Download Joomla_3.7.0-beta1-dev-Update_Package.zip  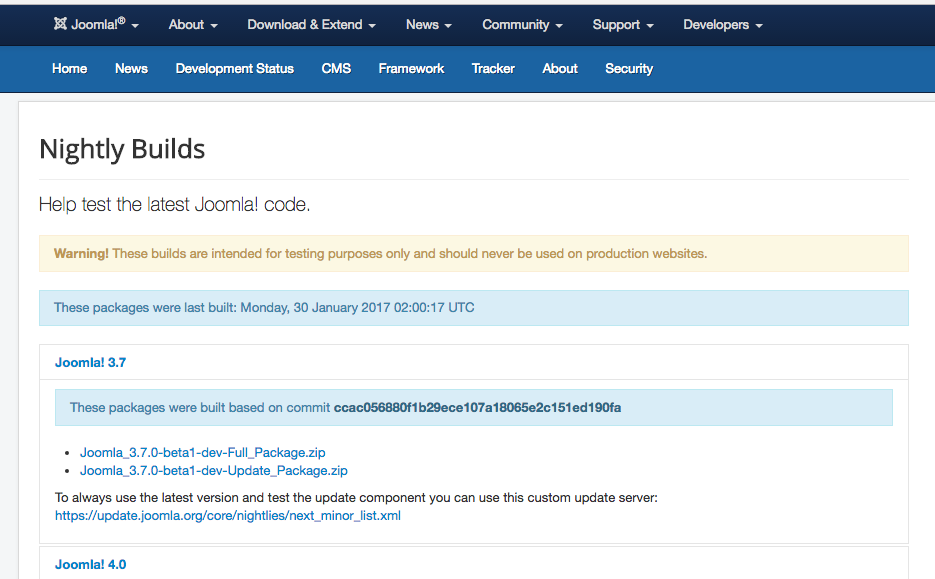tap(213, 470)
